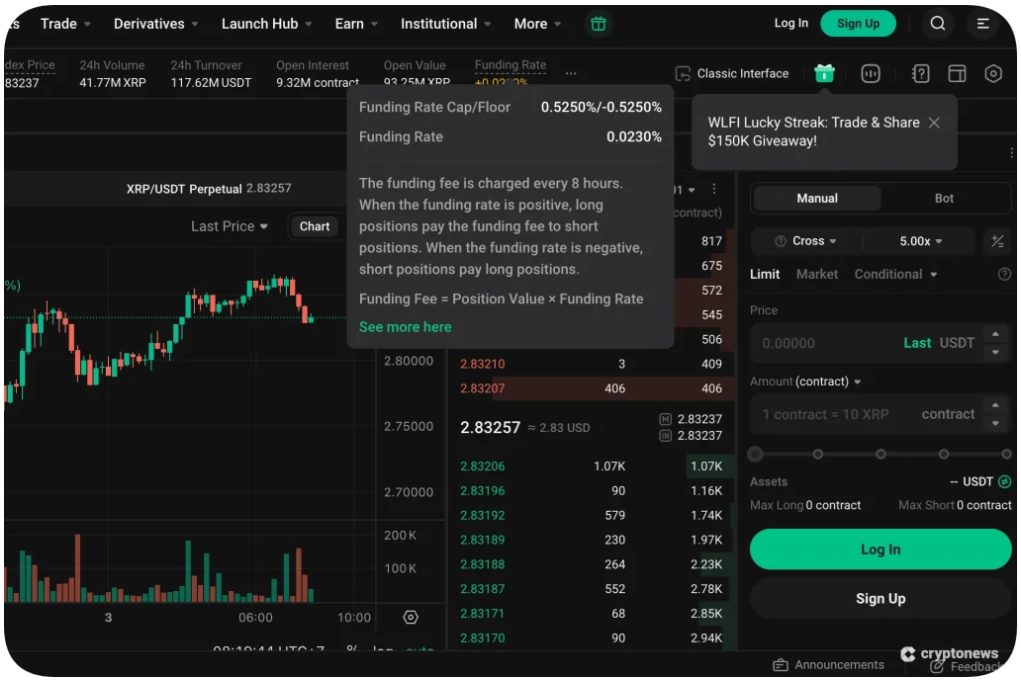Open chart axis settings gear icon

pyautogui.click(x=410, y=617)
